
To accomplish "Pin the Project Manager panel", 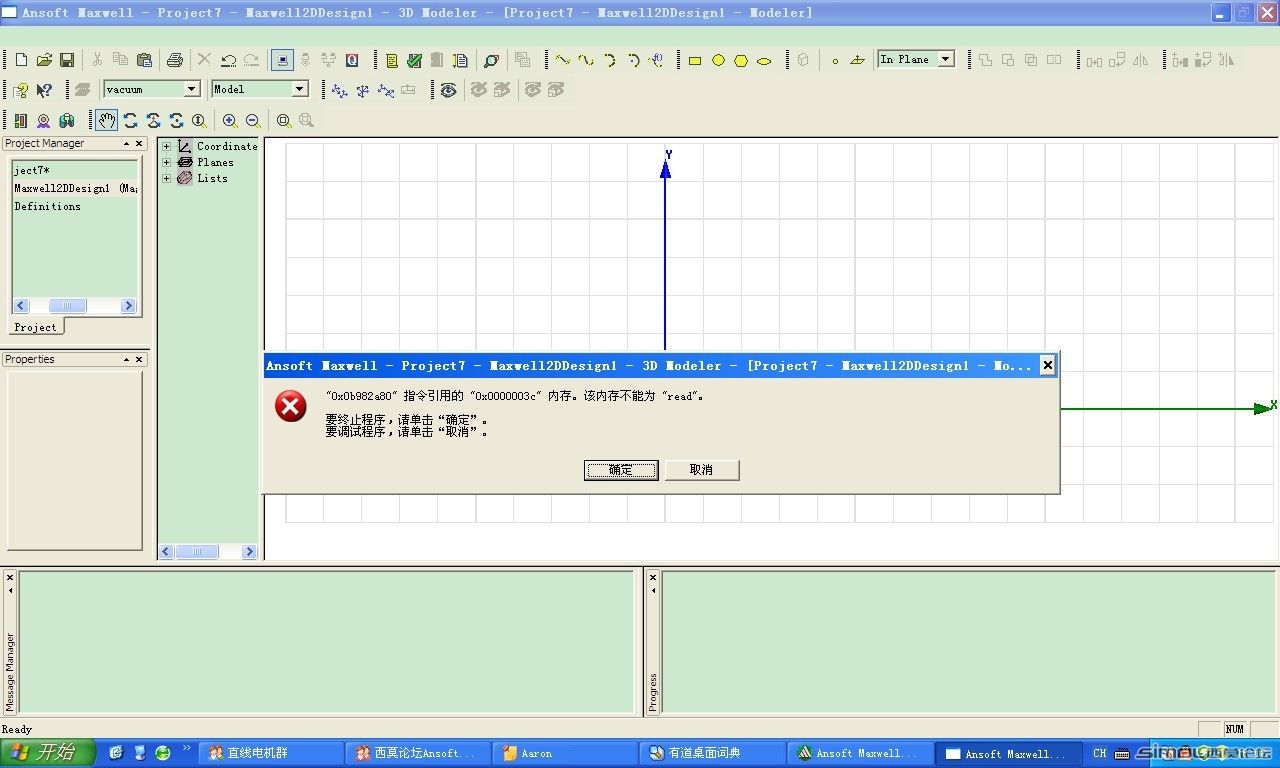I will click(x=126, y=143).
